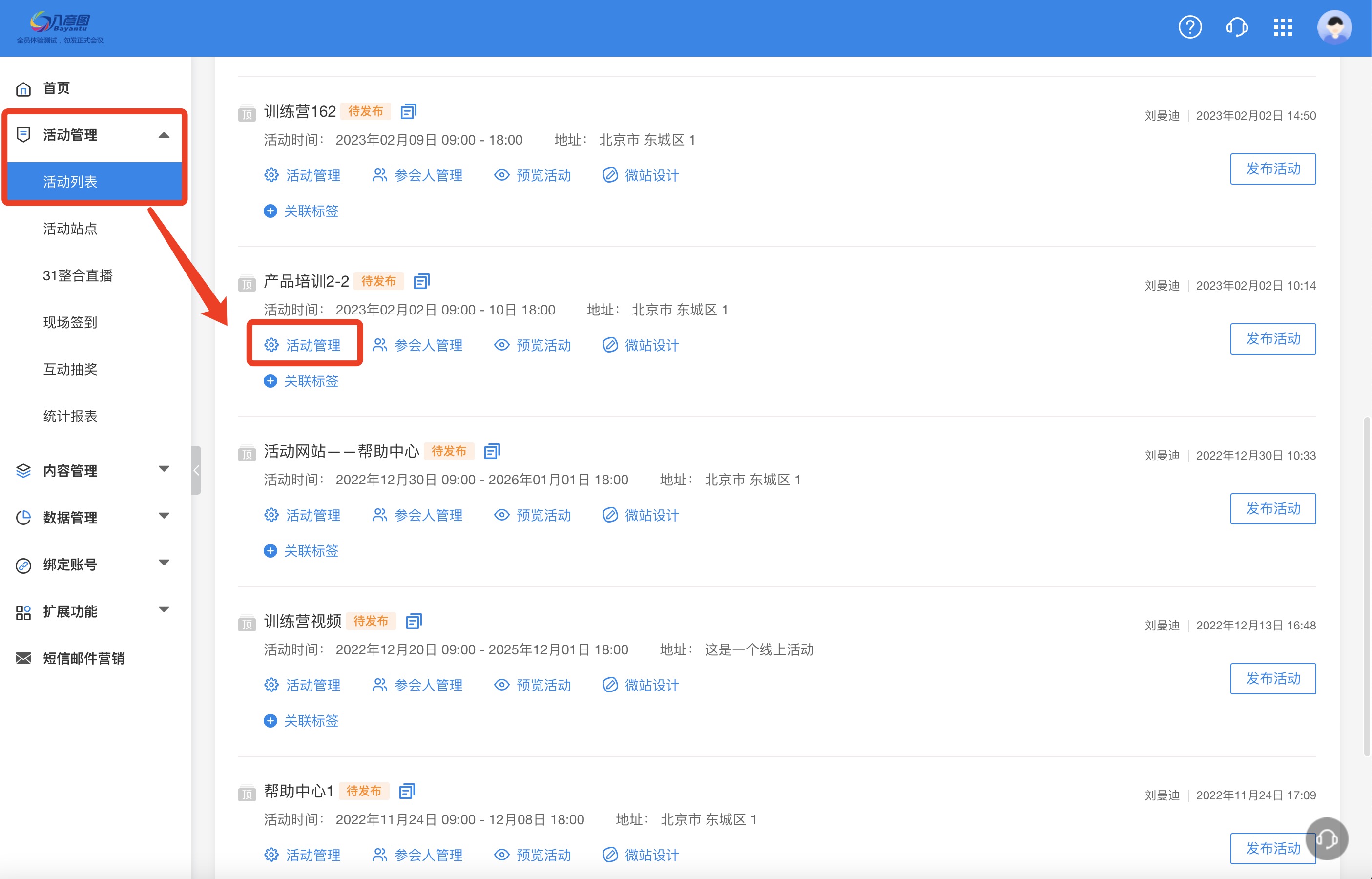
Task: Open 活动管理 for 活动网站——帮助中心
Action: click(x=302, y=515)
